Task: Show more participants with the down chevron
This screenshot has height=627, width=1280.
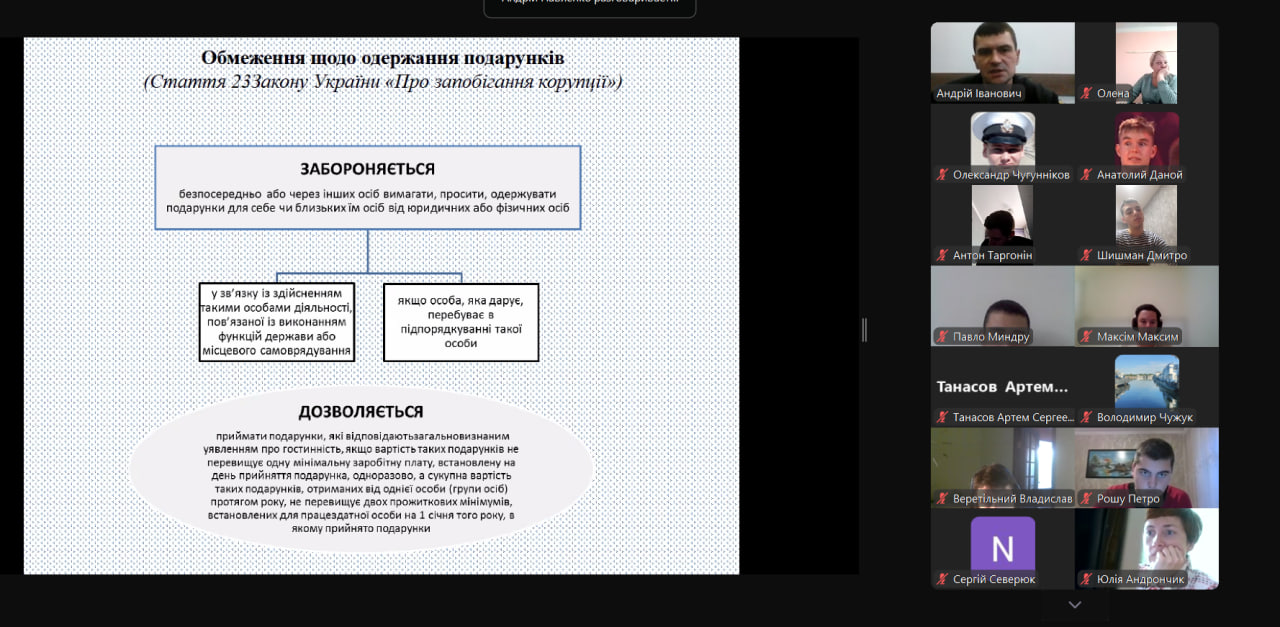Action: (x=1075, y=605)
